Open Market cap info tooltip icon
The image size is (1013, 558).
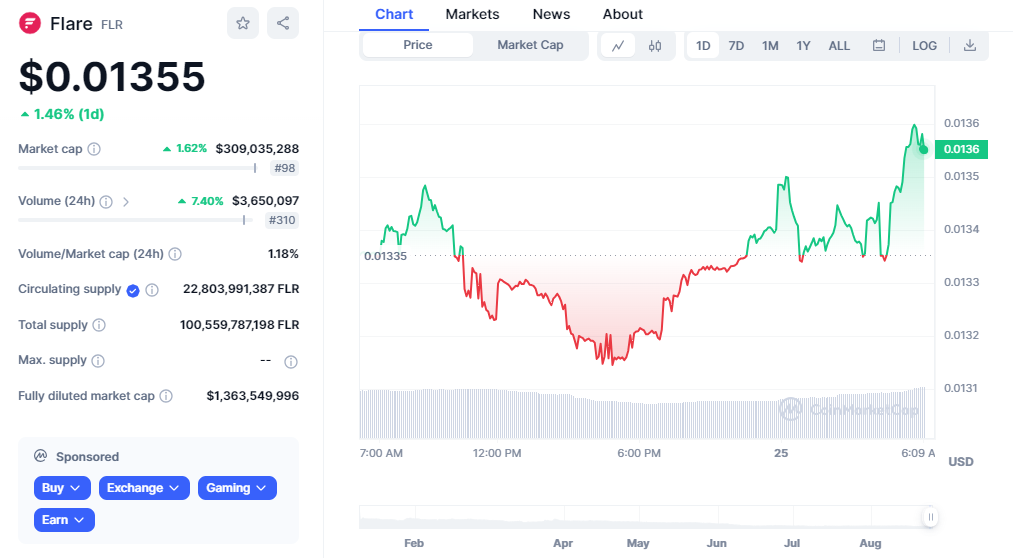point(94,149)
